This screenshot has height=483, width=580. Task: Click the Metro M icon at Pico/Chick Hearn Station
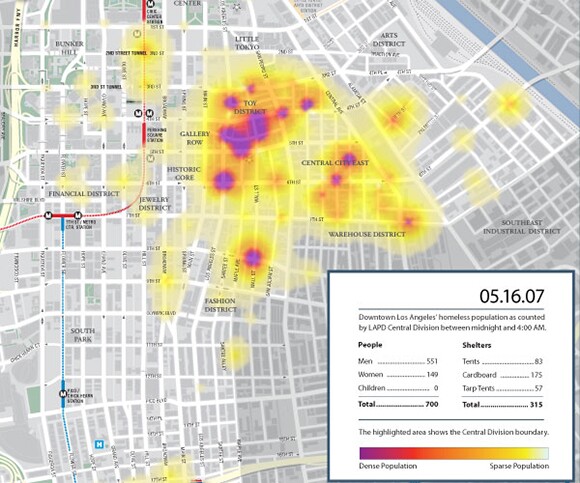pyautogui.click(x=63, y=394)
